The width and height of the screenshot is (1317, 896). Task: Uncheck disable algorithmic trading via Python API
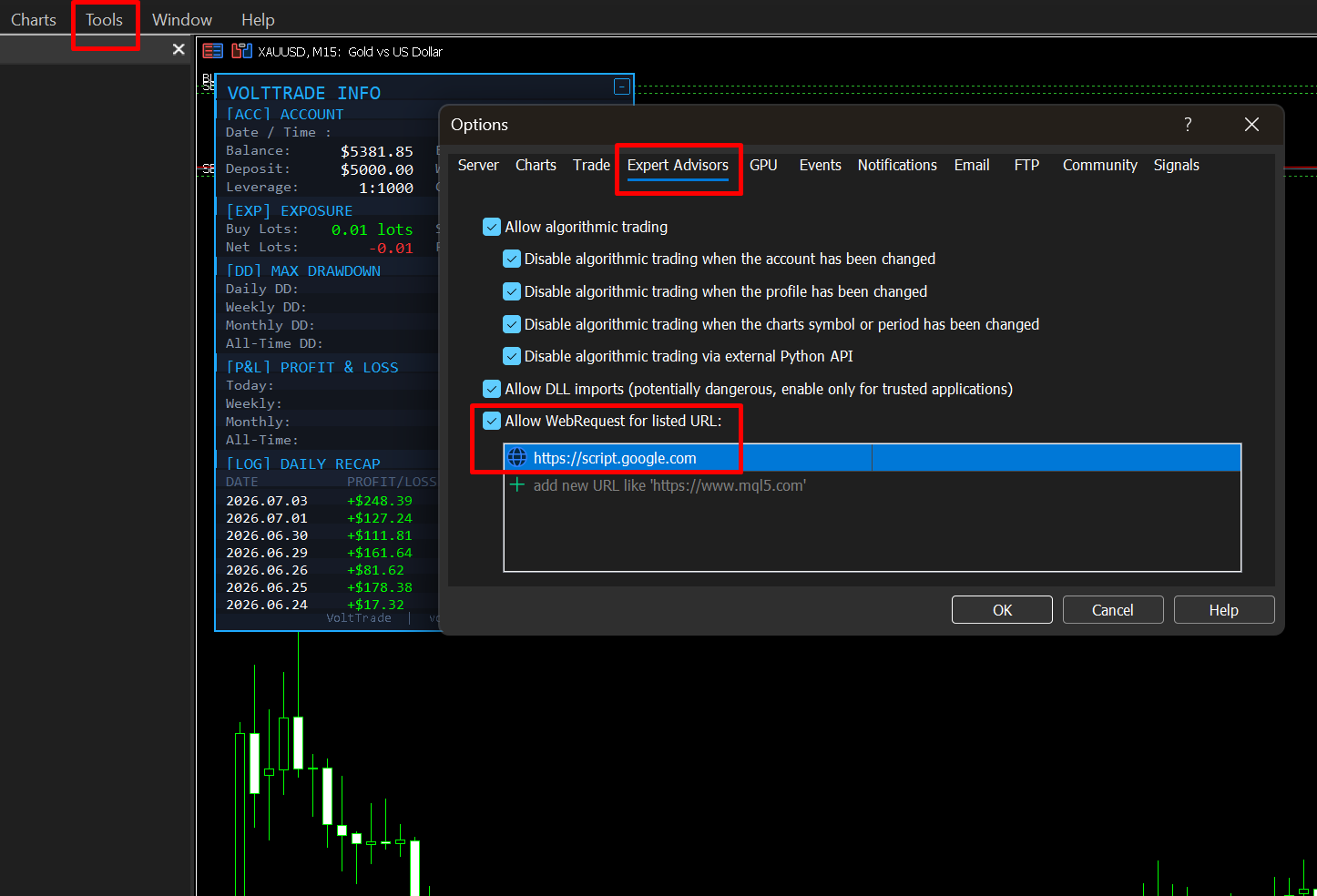tap(512, 356)
